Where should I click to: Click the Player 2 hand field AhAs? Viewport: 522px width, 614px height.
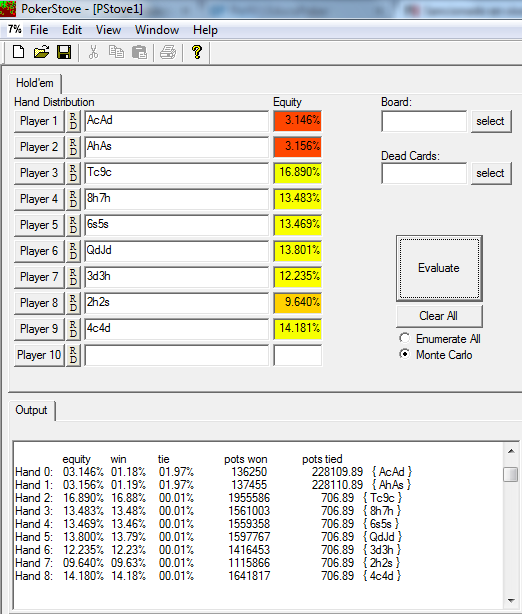click(x=177, y=147)
